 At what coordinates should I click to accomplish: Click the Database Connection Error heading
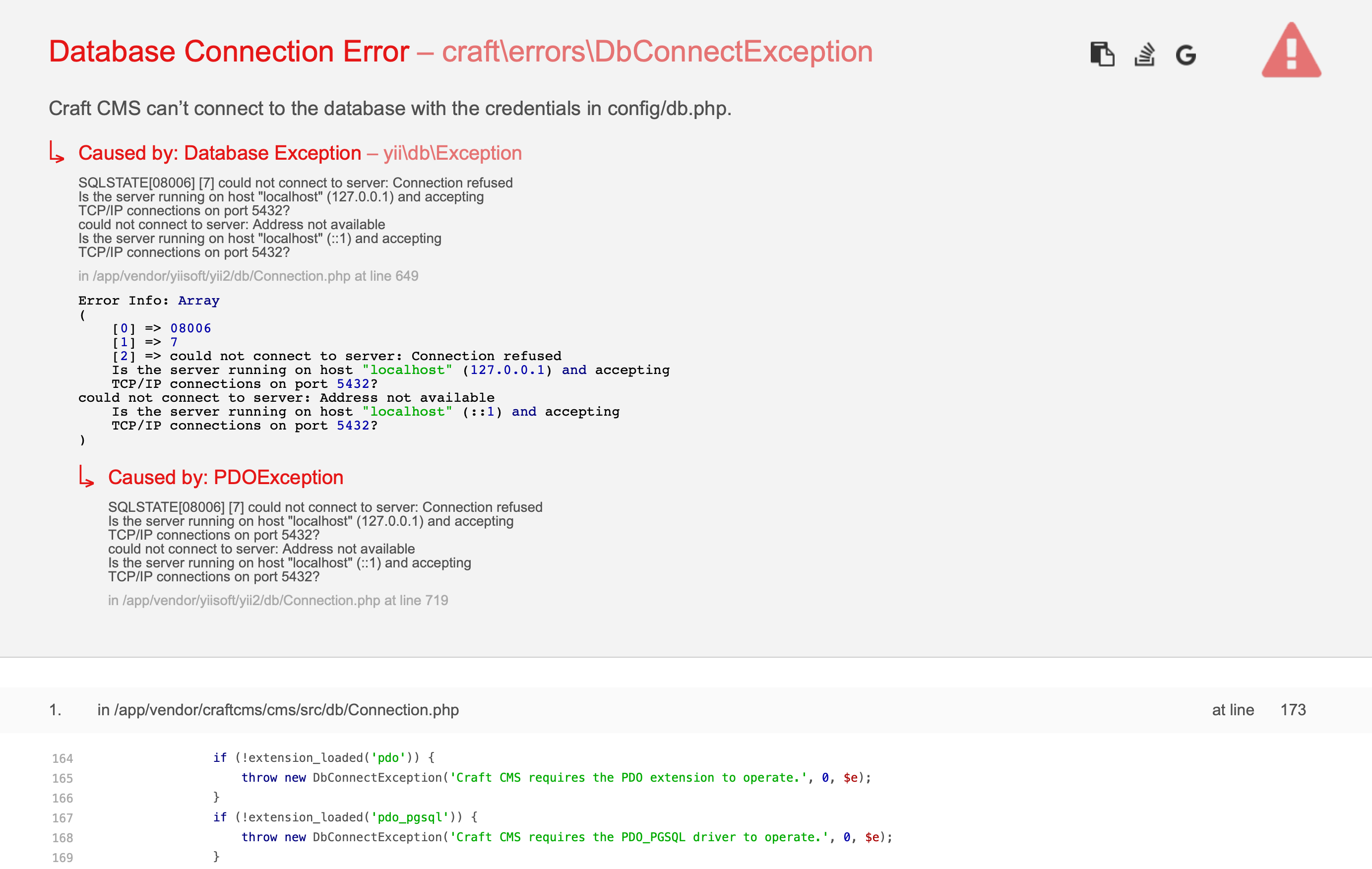click(229, 51)
